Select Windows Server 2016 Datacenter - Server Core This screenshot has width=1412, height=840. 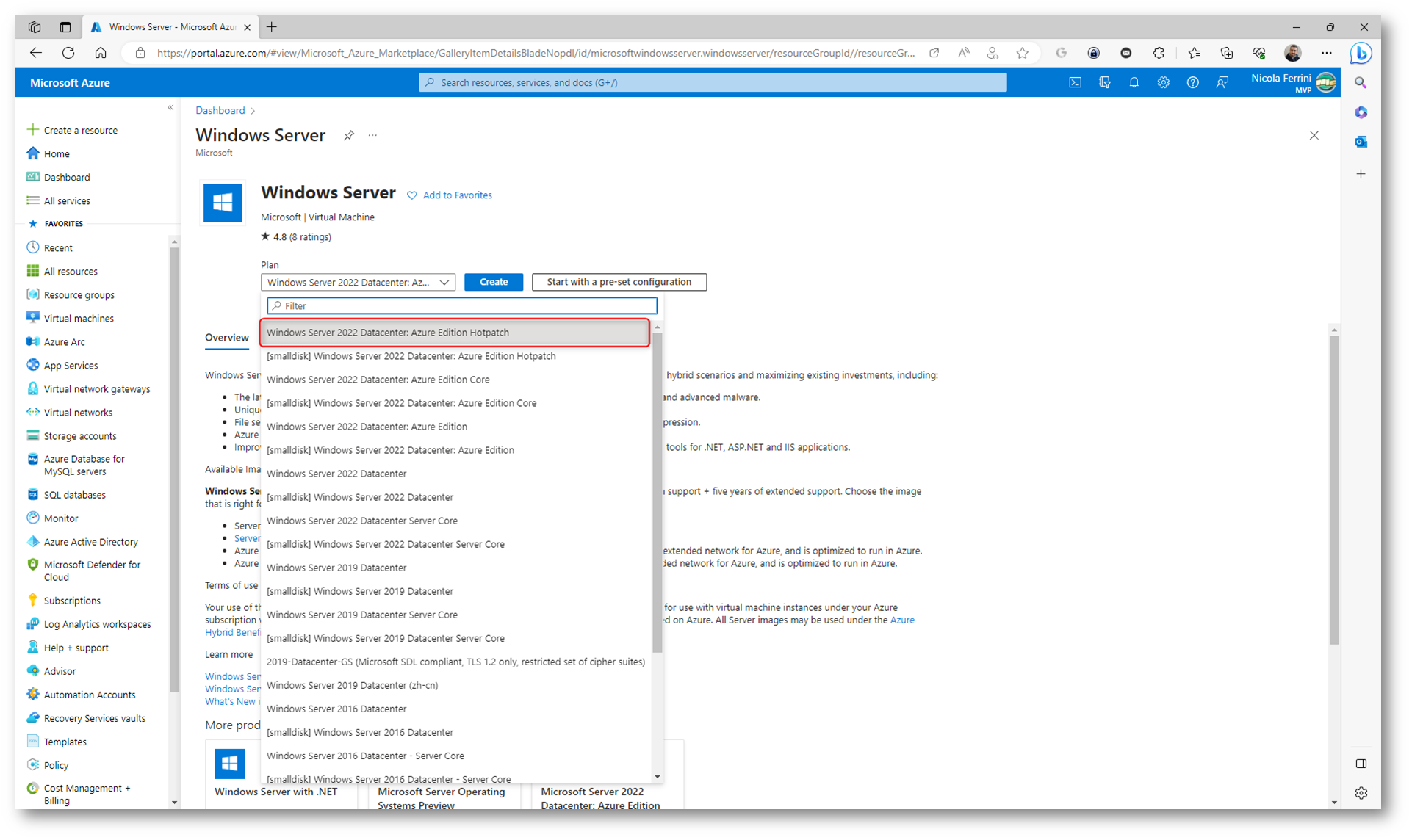(x=455, y=756)
